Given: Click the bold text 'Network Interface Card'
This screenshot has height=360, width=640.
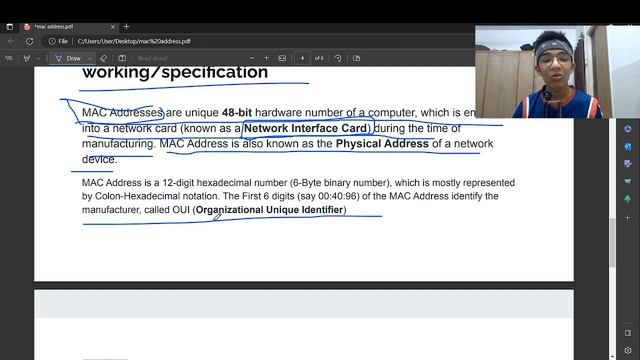Looking at the screenshot, I should [x=305, y=128].
